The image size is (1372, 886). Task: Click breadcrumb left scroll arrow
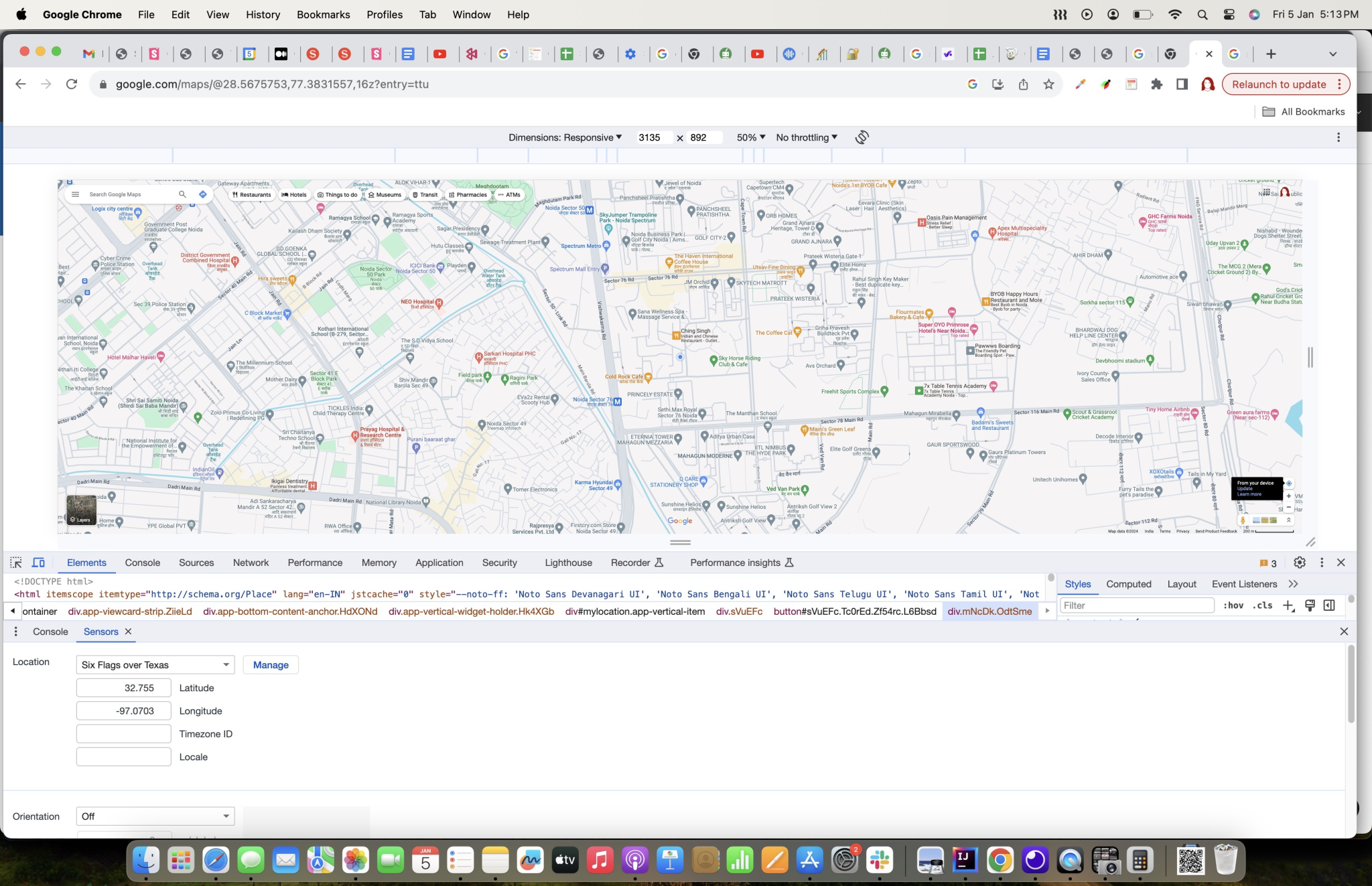click(x=12, y=611)
